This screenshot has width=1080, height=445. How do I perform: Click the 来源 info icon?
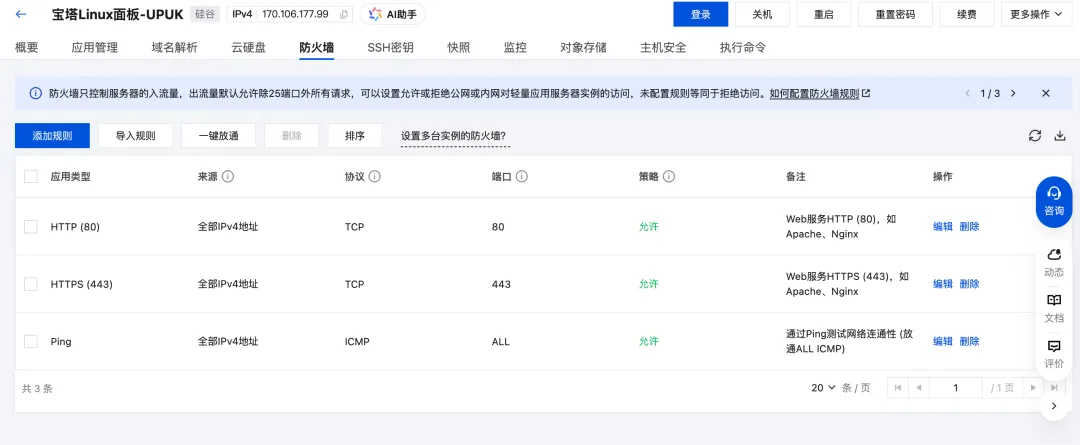pyautogui.click(x=228, y=176)
